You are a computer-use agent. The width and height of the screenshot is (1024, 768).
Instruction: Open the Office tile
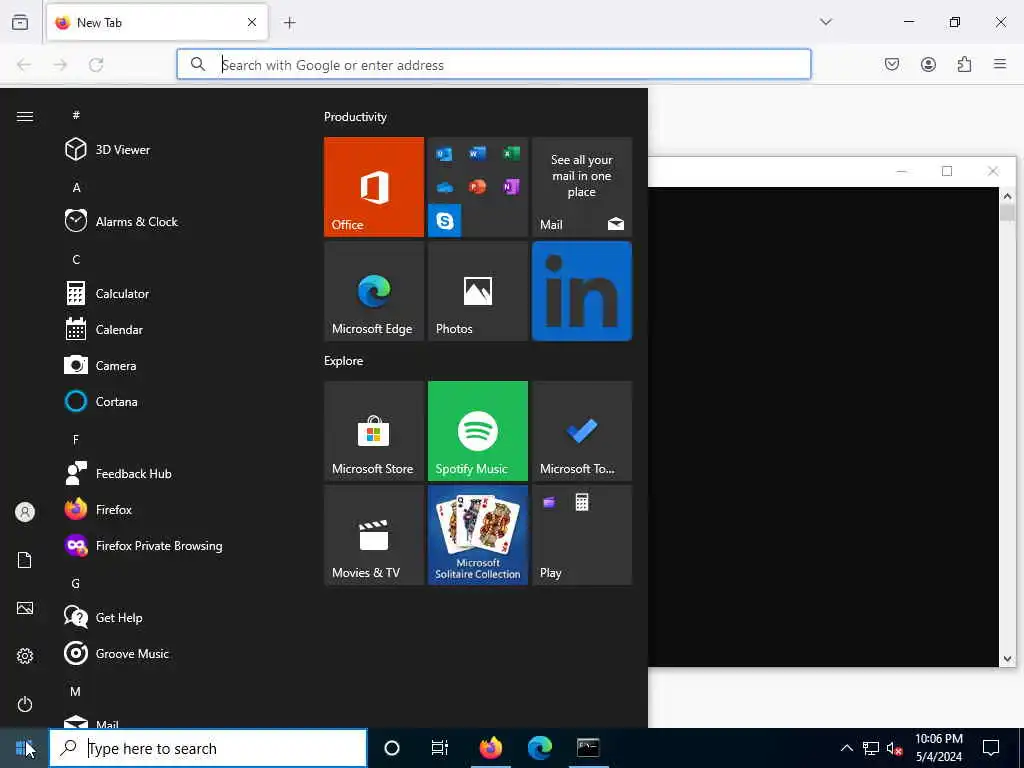coord(374,187)
